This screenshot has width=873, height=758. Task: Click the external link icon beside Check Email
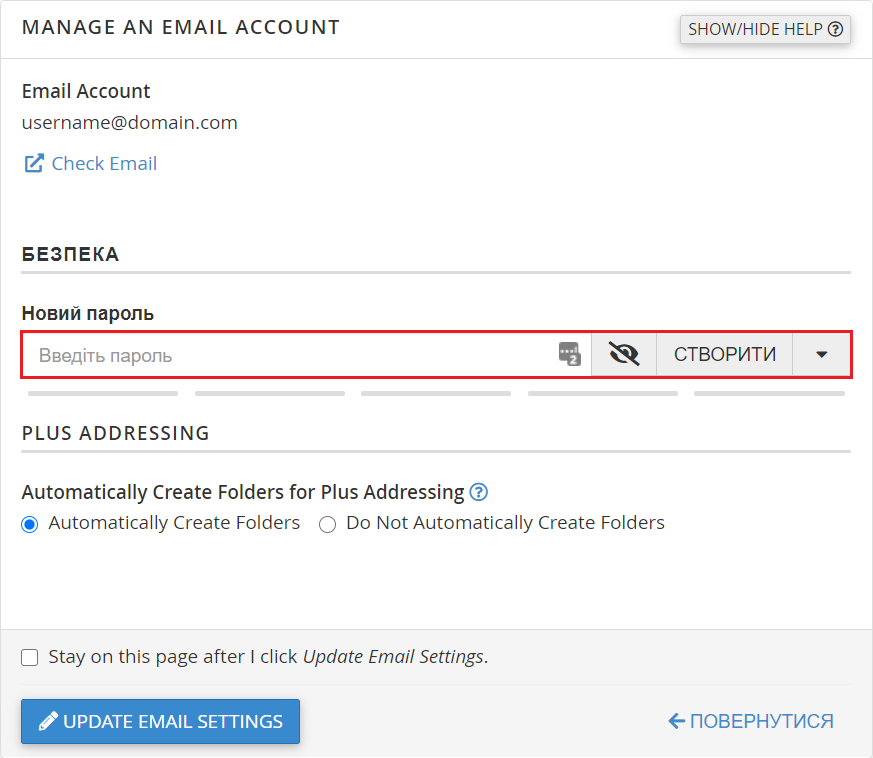[x=34, y=163]
